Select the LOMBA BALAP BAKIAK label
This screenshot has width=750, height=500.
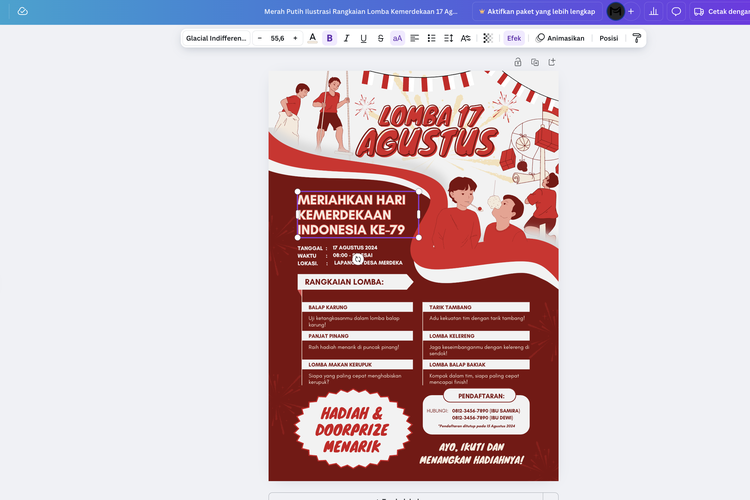tap(457, 365)
